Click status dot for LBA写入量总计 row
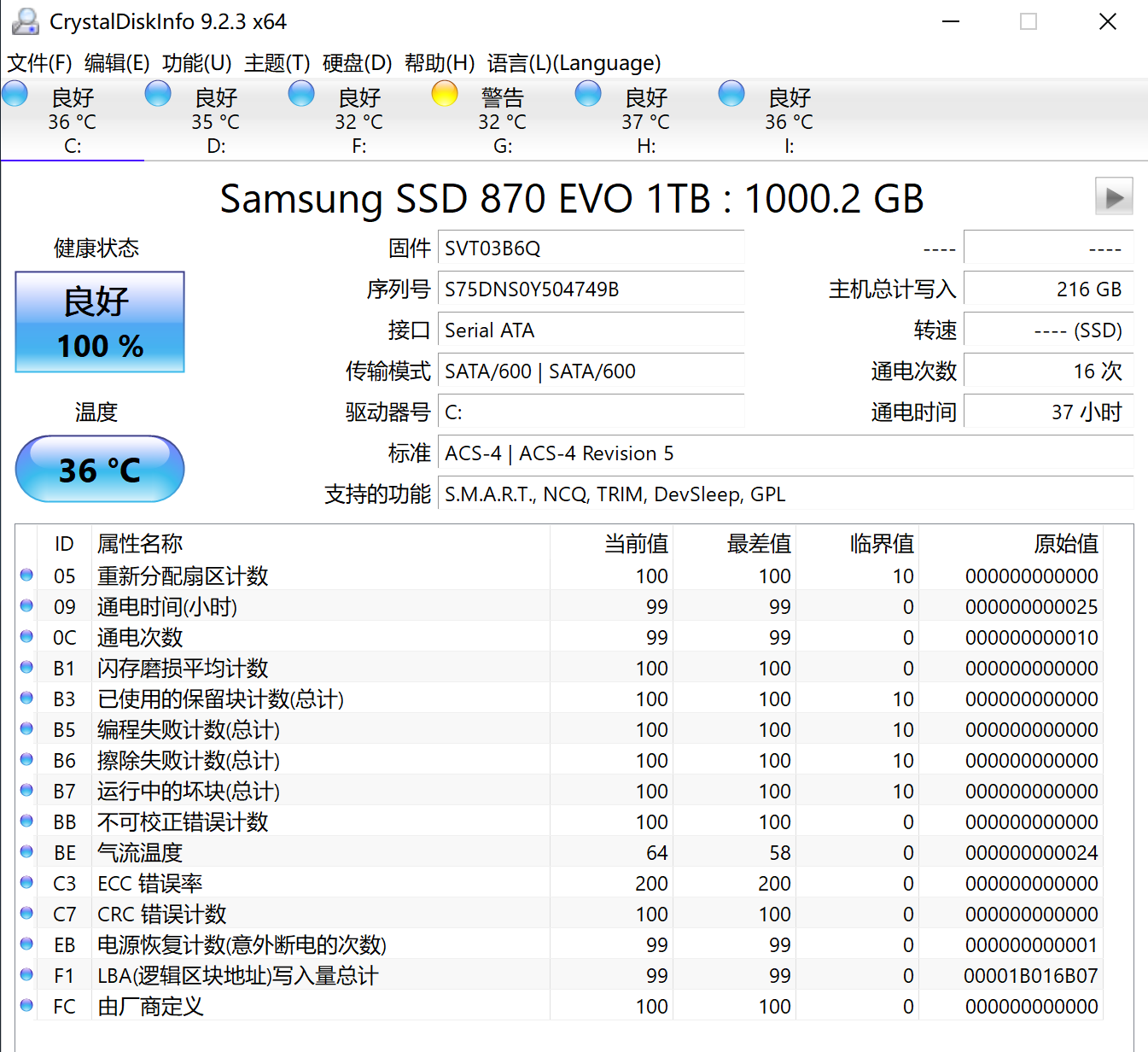 26,975
